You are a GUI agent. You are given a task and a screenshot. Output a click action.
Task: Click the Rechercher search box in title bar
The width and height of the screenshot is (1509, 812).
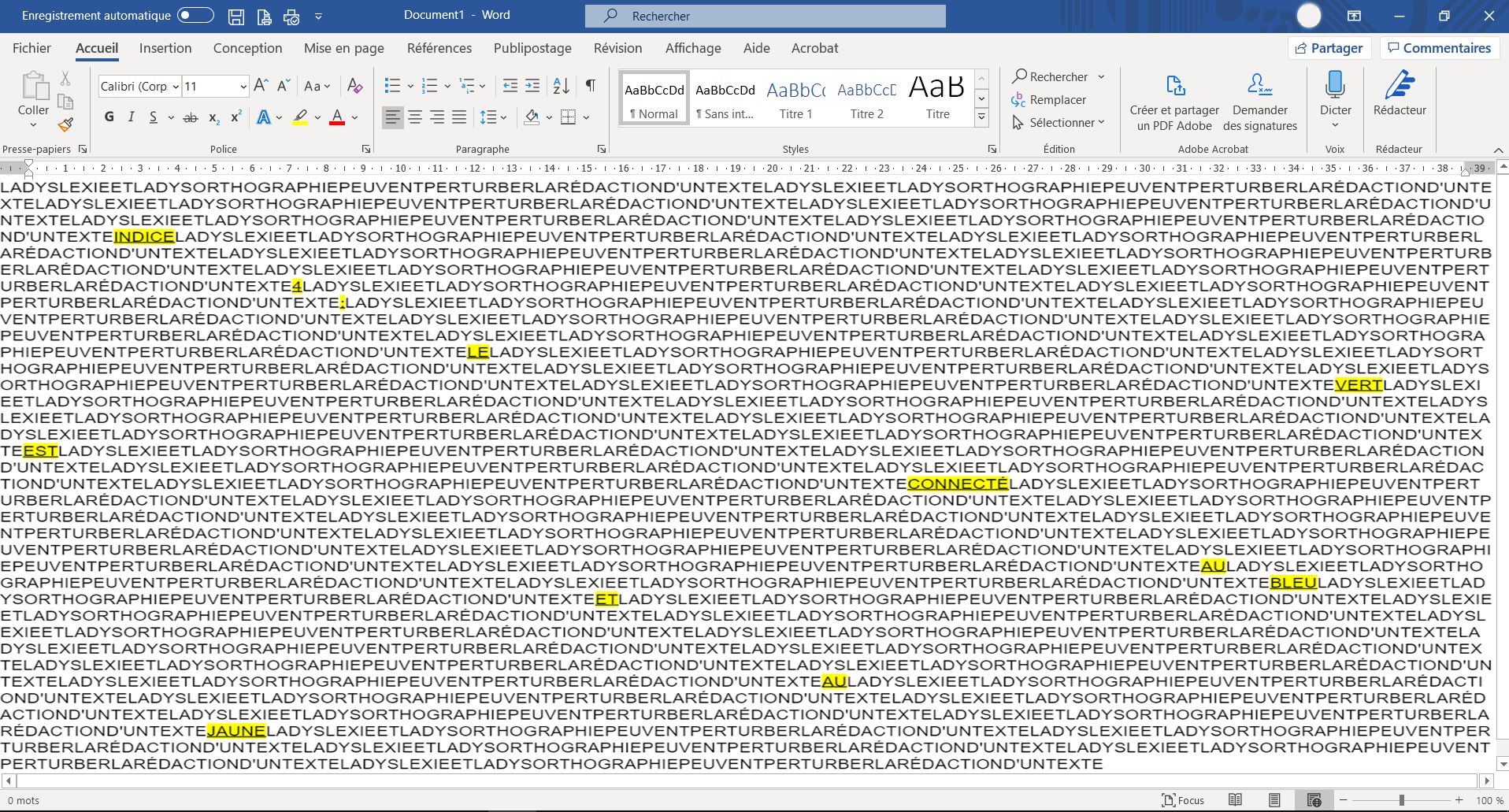(765, 16)
